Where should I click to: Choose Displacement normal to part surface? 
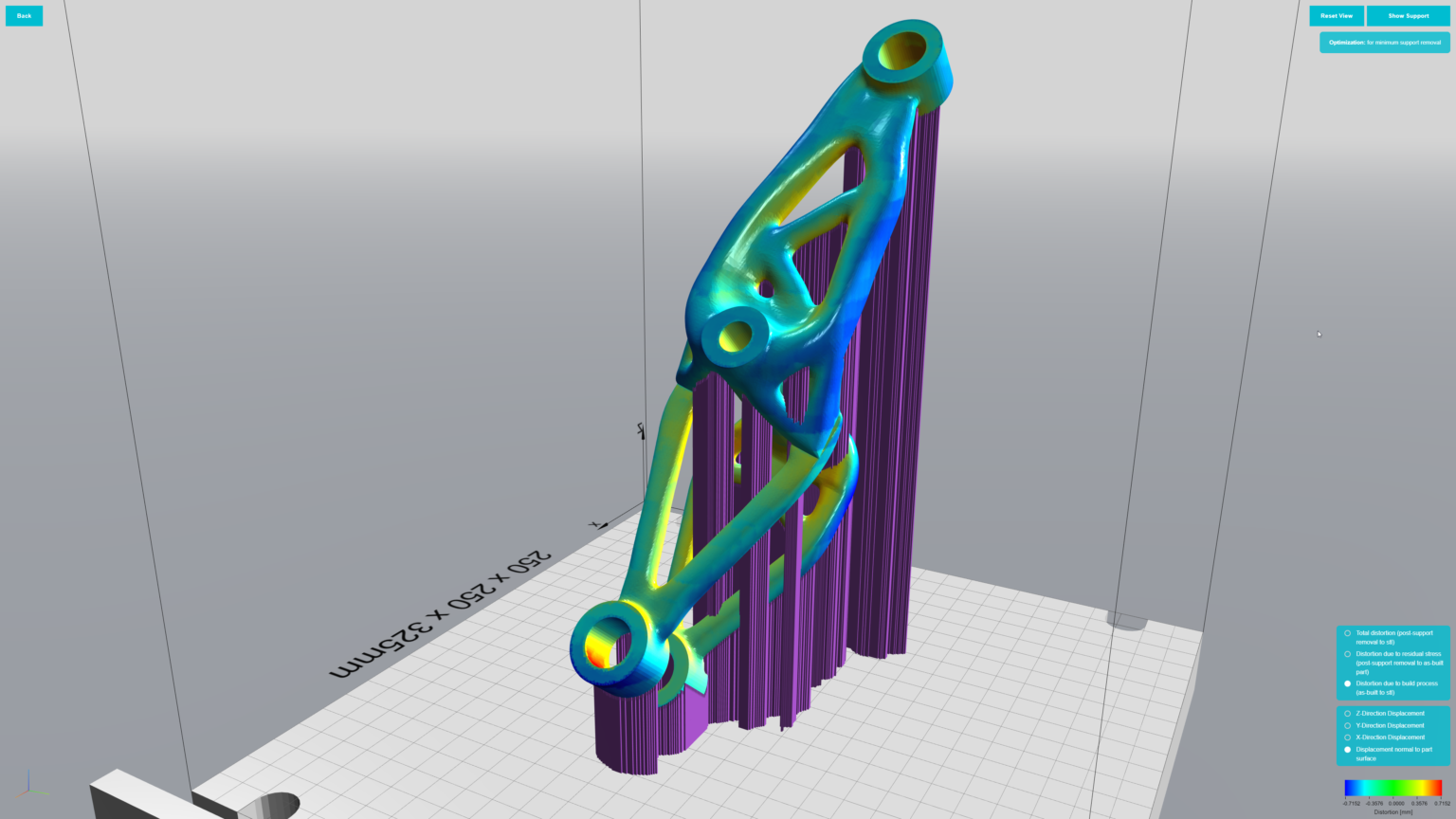coord(1347,750)
